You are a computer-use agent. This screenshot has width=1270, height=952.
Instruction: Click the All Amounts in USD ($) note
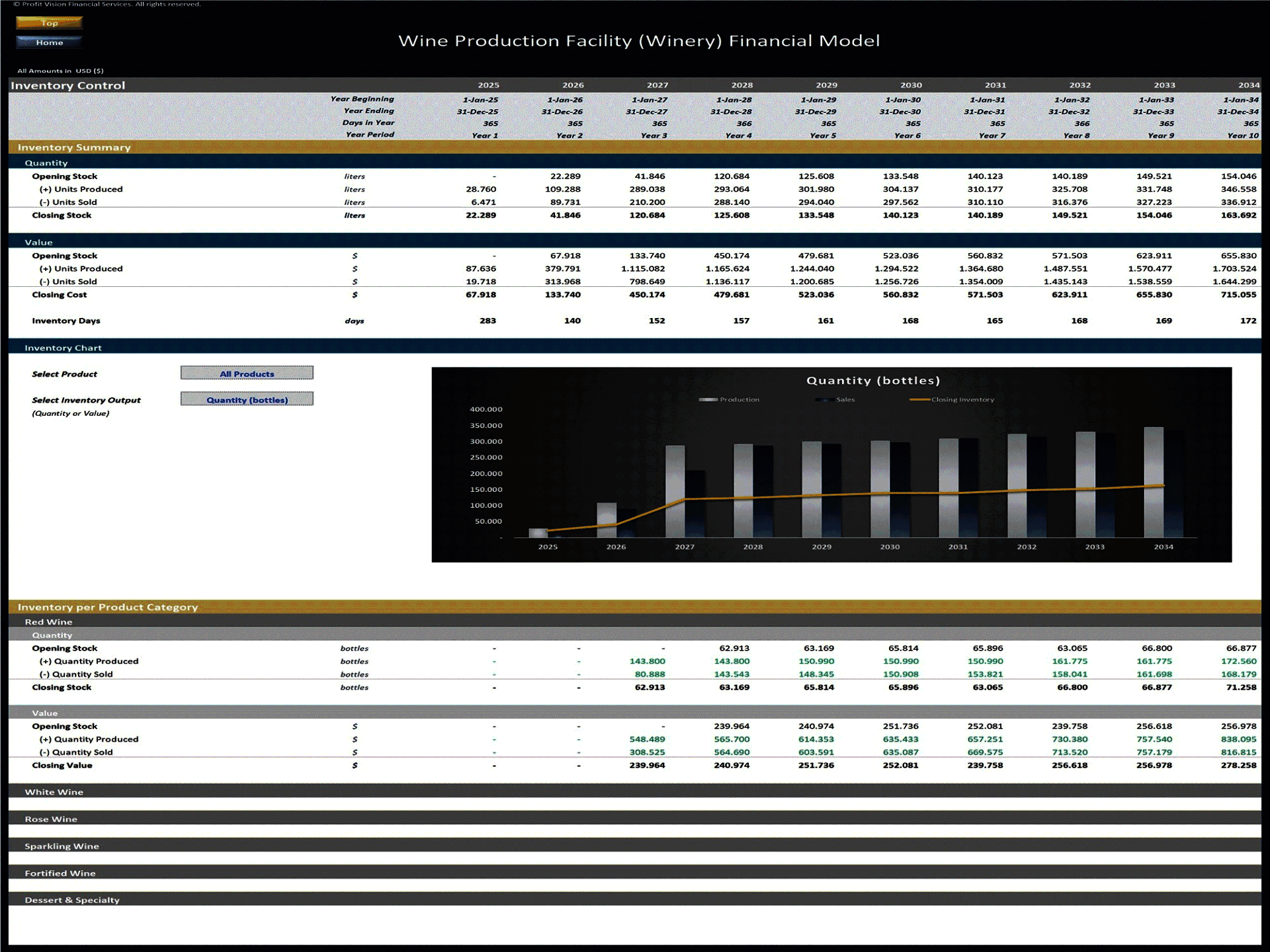pos(60,71)
